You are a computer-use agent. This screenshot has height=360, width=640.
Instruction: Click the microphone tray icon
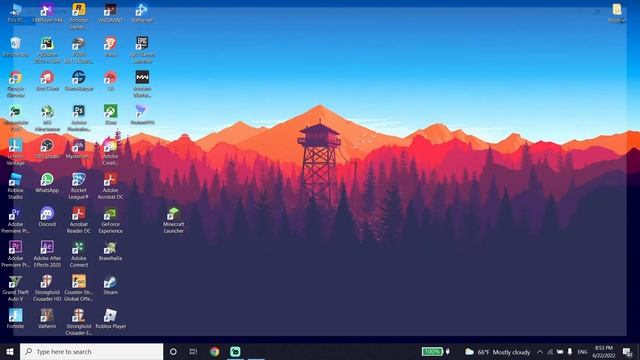coord(570,352)
